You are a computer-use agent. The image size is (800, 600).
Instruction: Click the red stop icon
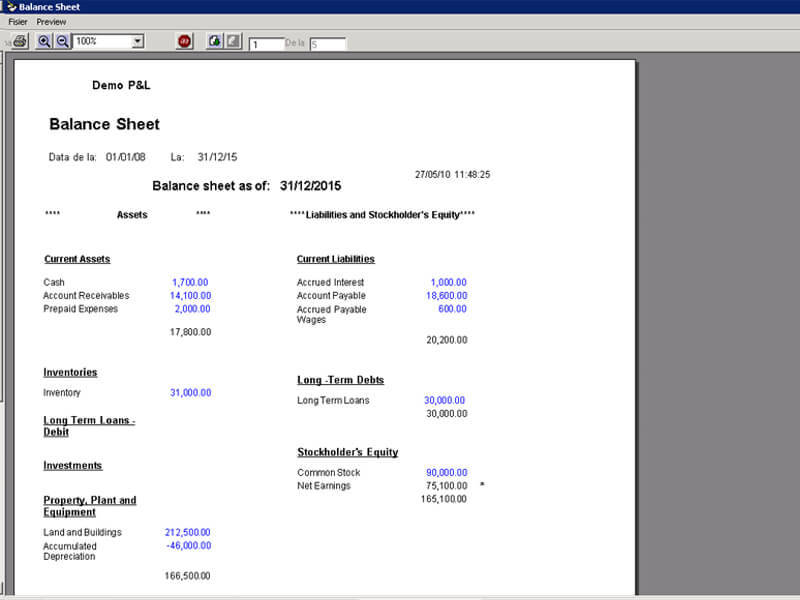pyautogui.click(x=185, y=41)
